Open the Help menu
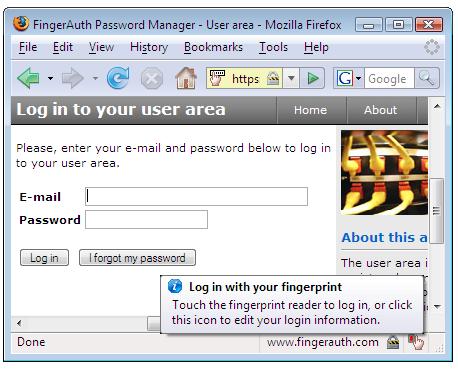Screen dimensions: 458x369 point(316,47)
